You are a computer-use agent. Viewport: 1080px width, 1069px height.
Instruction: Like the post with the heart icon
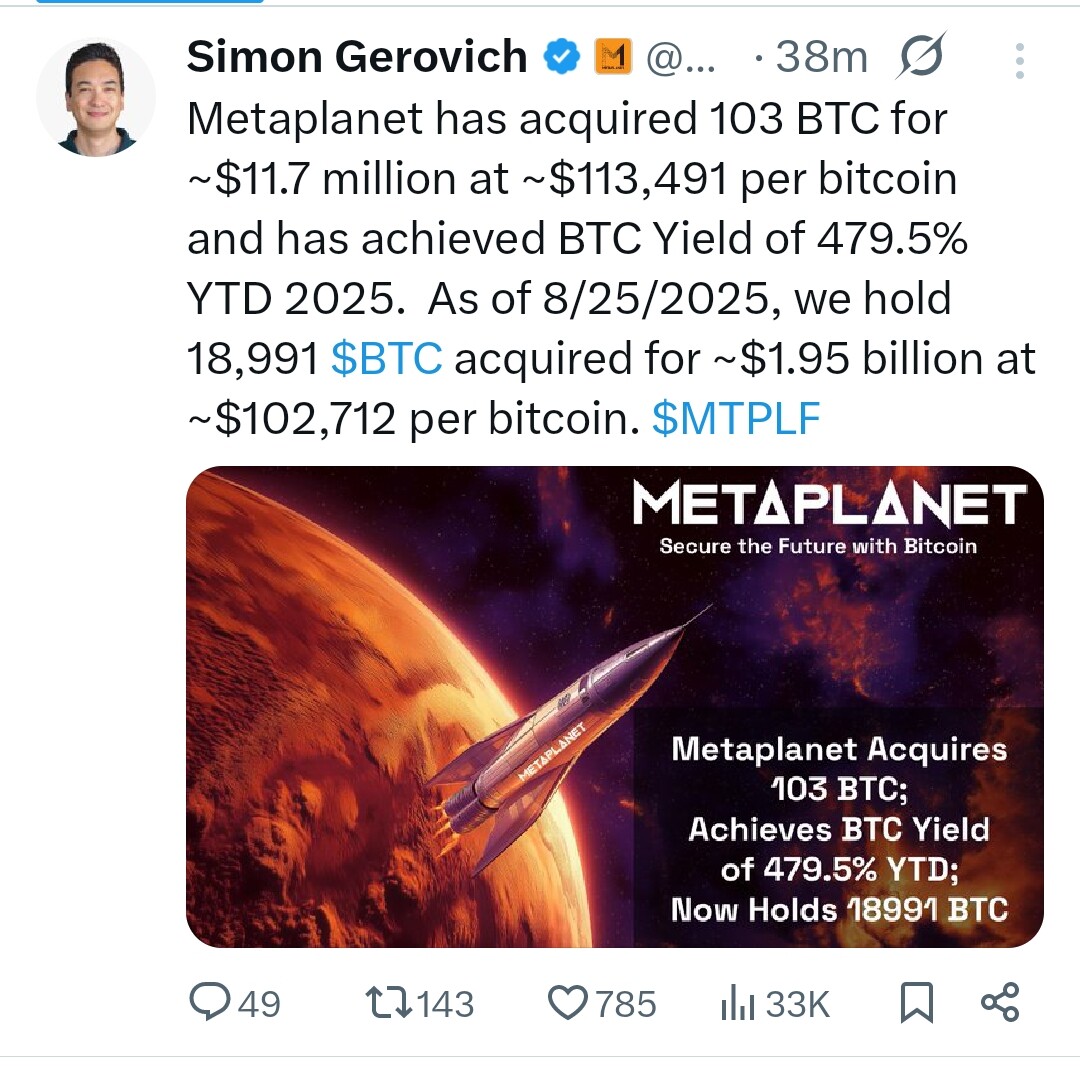(568, 1003)
